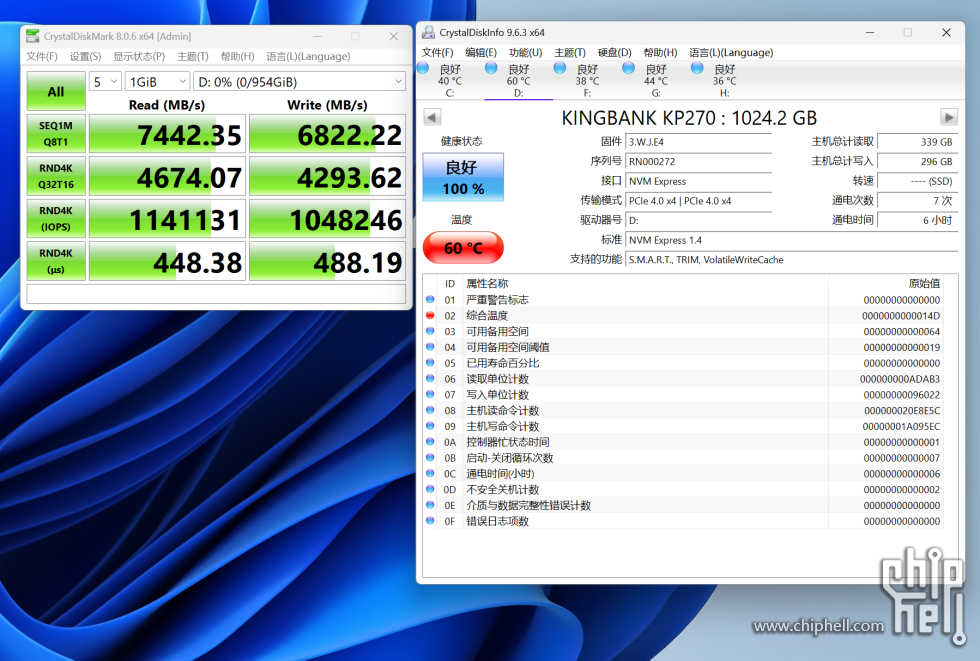Click status dot for 0F 错误日志项数
980x661 pixels.
point(430,520)
